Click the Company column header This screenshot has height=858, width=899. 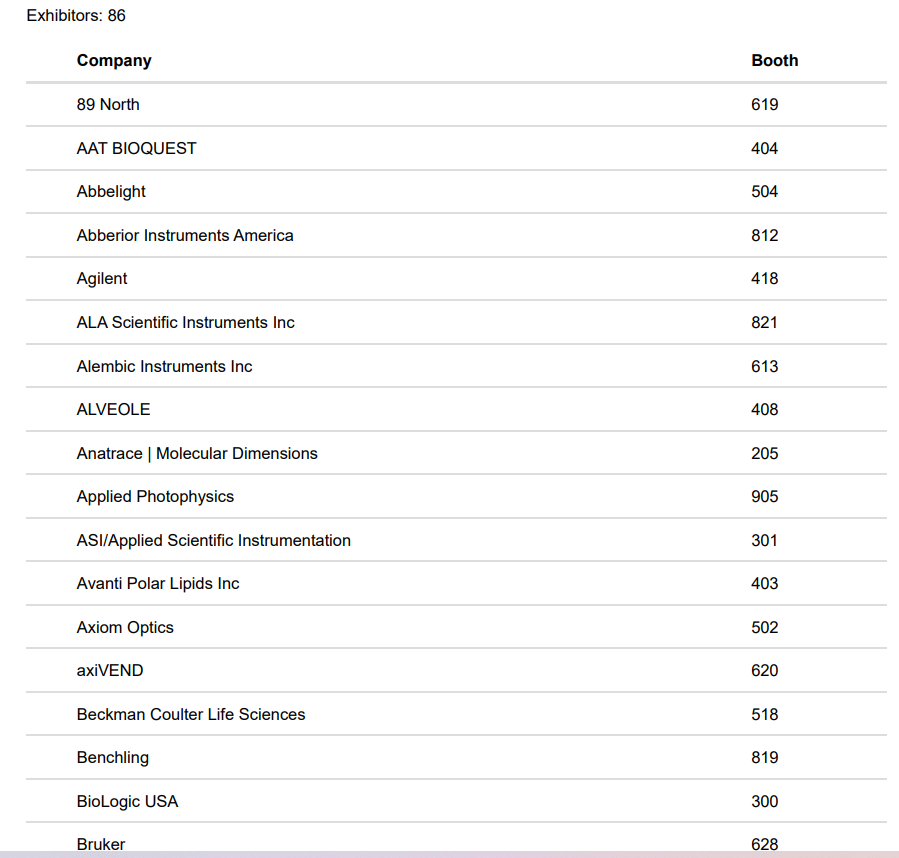[114, 61]
